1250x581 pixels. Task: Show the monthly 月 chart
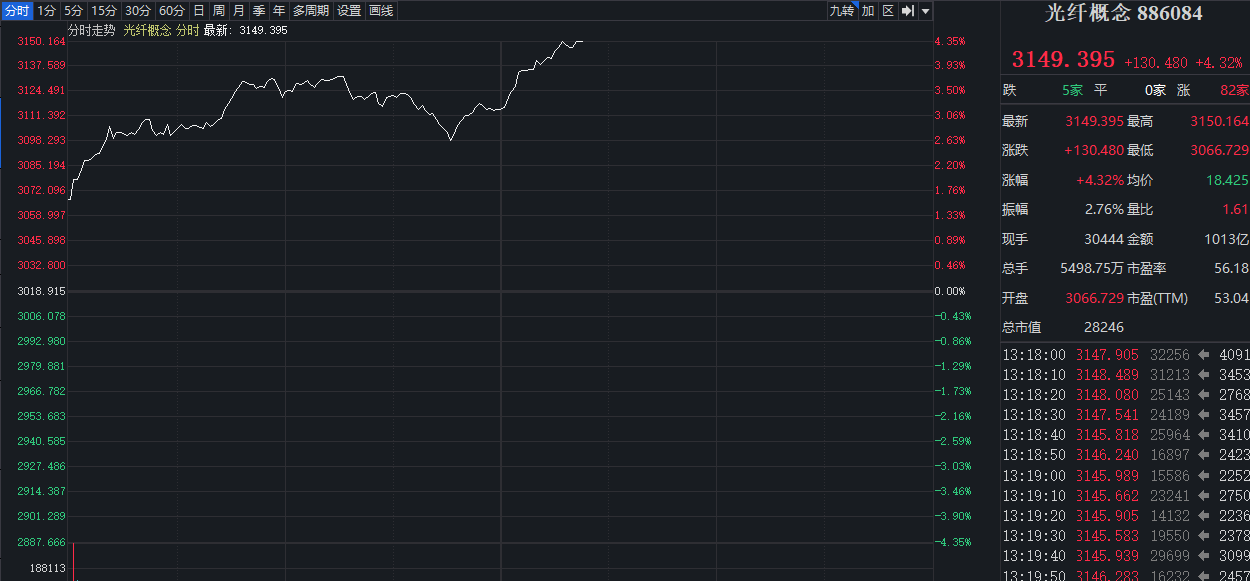[238, 11]
